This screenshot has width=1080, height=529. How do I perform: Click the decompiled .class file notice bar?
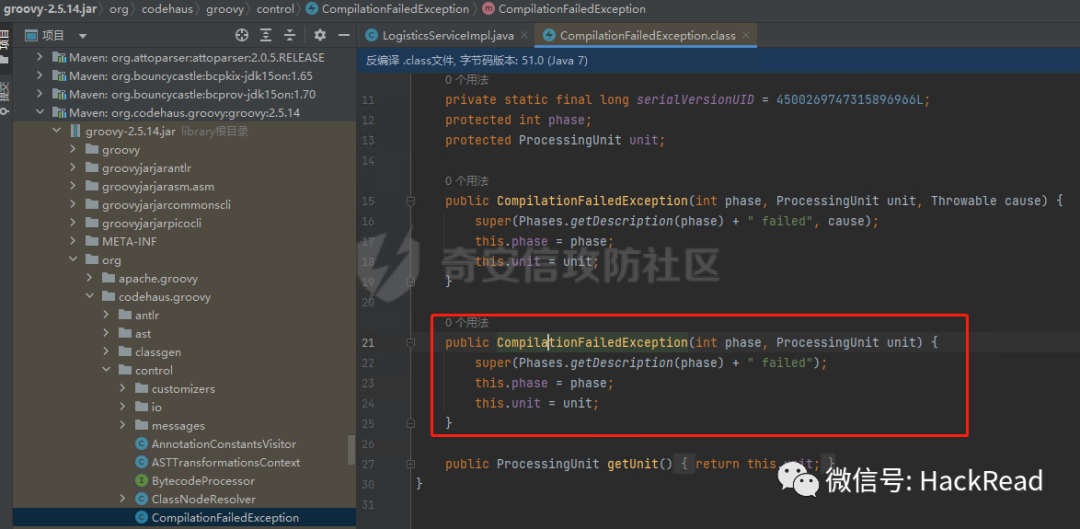pos(718,60)
